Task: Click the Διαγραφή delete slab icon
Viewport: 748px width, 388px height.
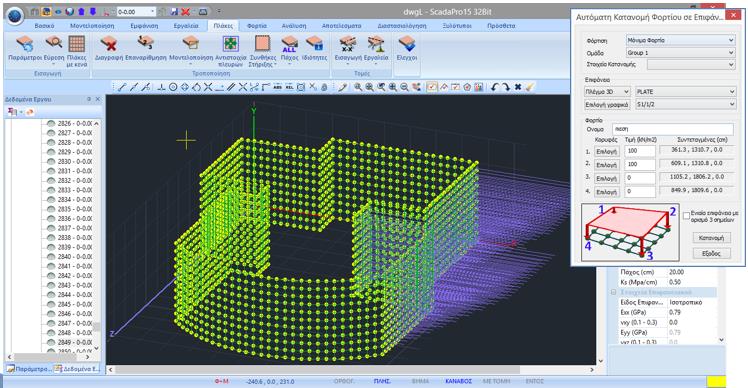Action: 109,45
